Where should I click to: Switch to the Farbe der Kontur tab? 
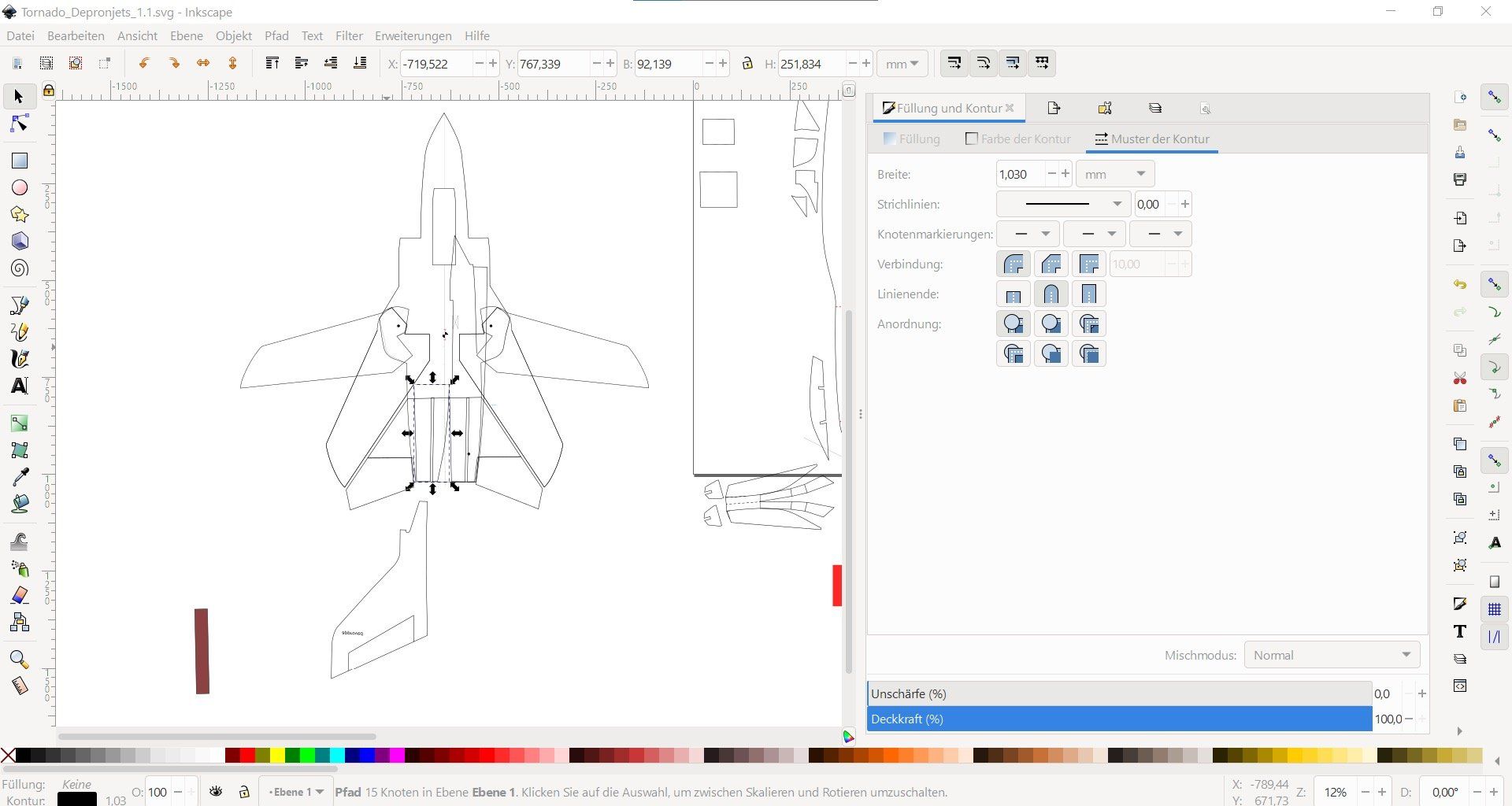click(1017, 139)
